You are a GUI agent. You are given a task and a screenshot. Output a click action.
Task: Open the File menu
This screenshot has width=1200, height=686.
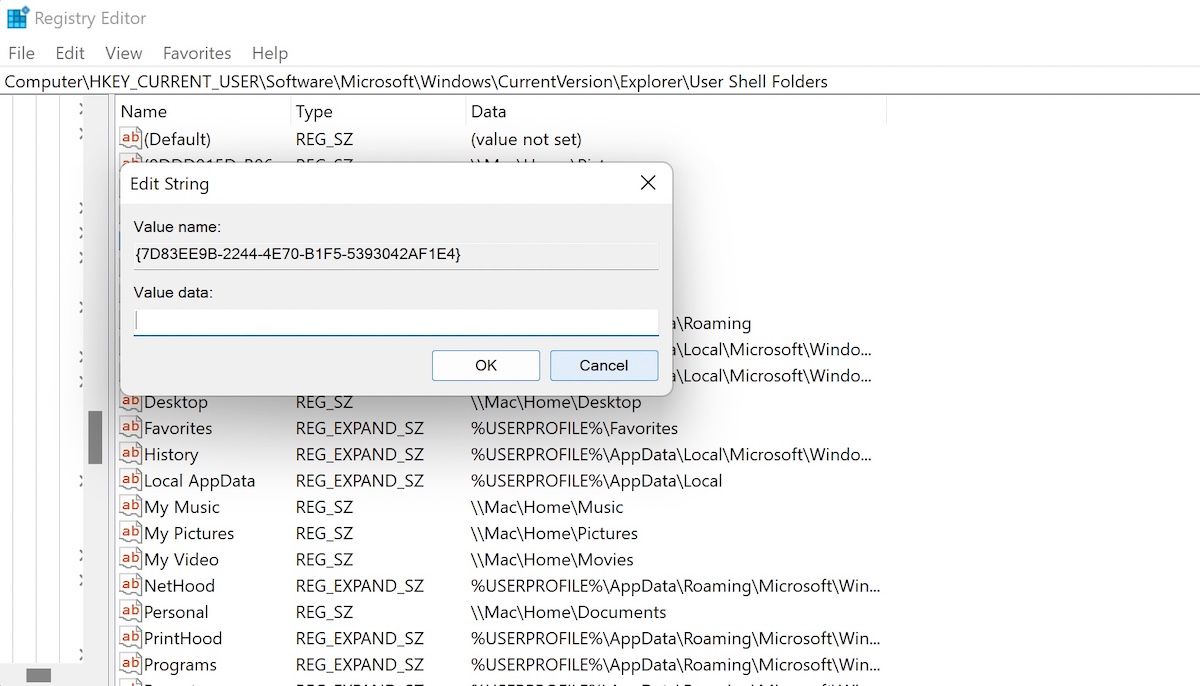pos(21,53)
